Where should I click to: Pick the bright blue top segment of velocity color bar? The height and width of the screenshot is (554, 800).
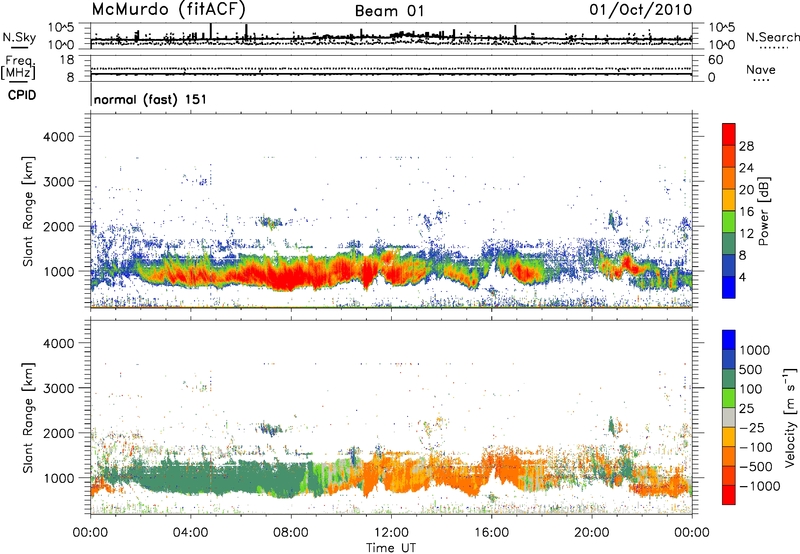[729, 340]
